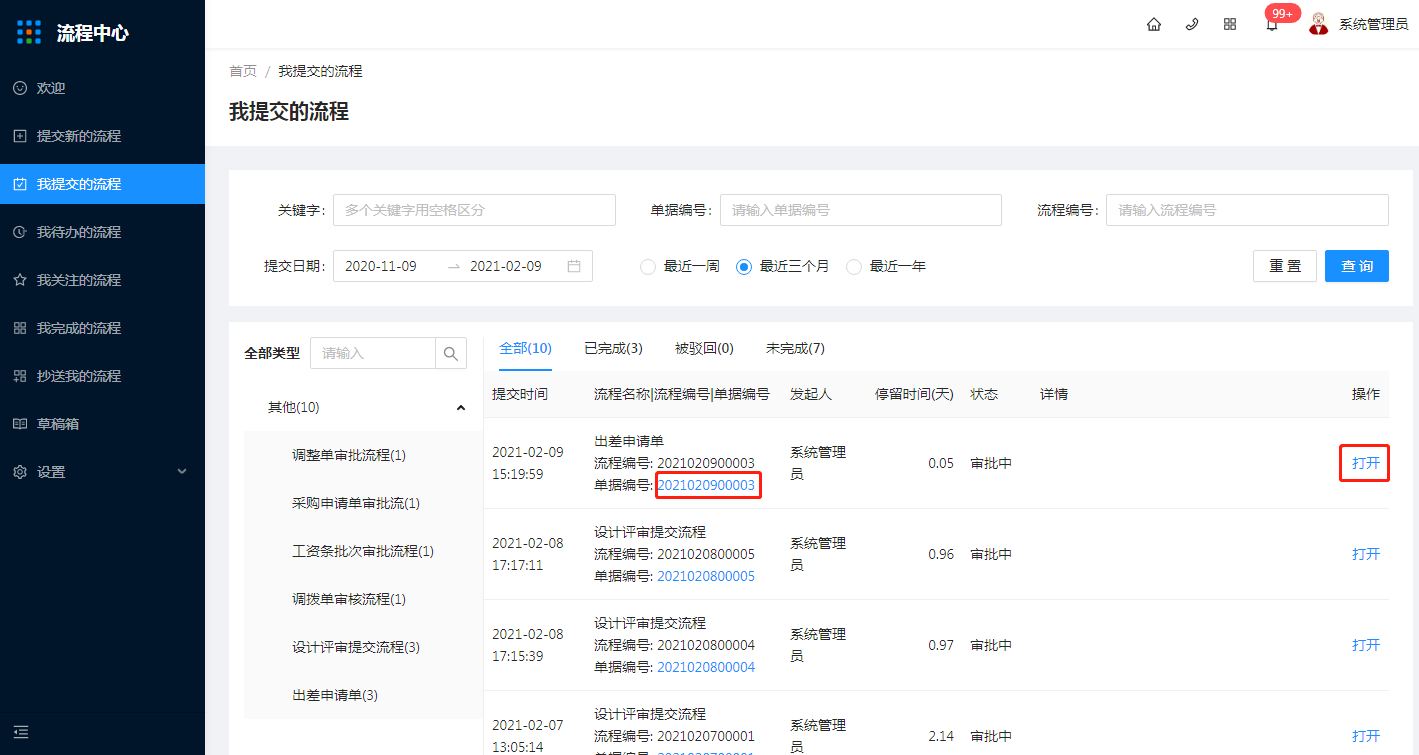Image resolution: width=1419 pixels, height=755 pixels.
Task: Focus the 单据编号 input field
Action: point(861,210)
